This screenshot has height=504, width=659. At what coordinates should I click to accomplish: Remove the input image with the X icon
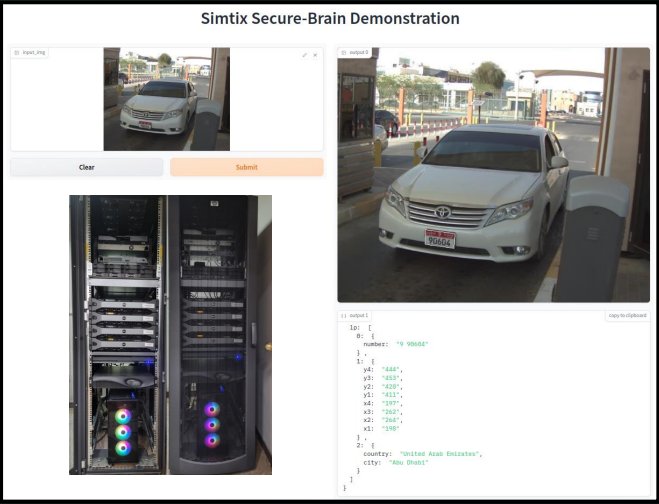pos(315,55)
